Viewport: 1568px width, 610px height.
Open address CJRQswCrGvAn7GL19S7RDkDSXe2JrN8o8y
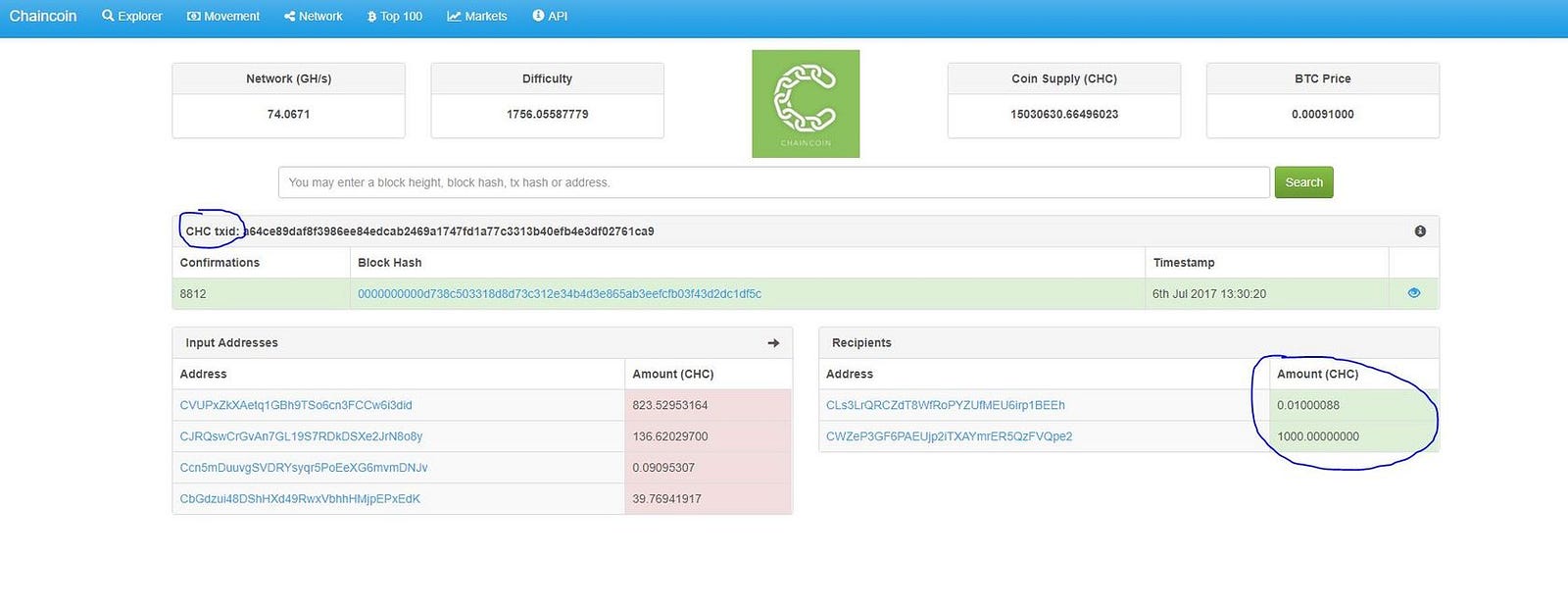pos(301,436)
